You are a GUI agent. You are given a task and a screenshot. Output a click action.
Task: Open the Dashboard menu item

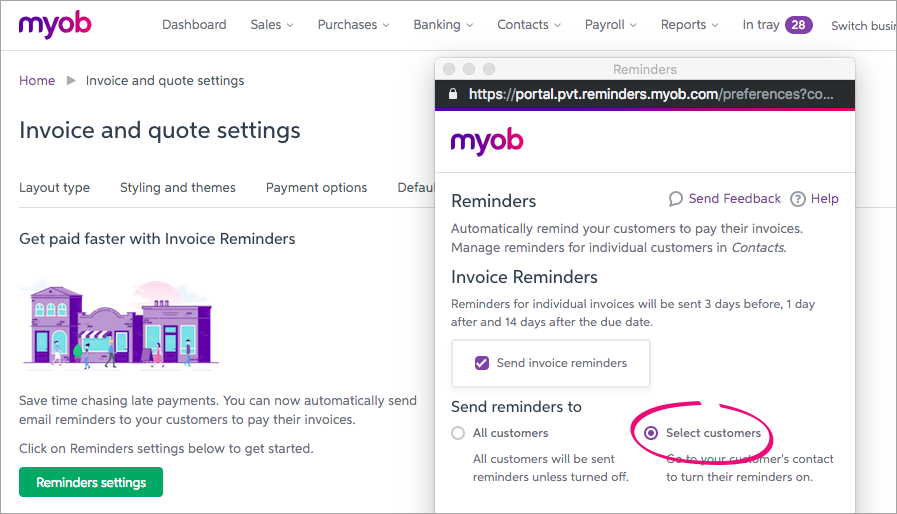[194, 25]
